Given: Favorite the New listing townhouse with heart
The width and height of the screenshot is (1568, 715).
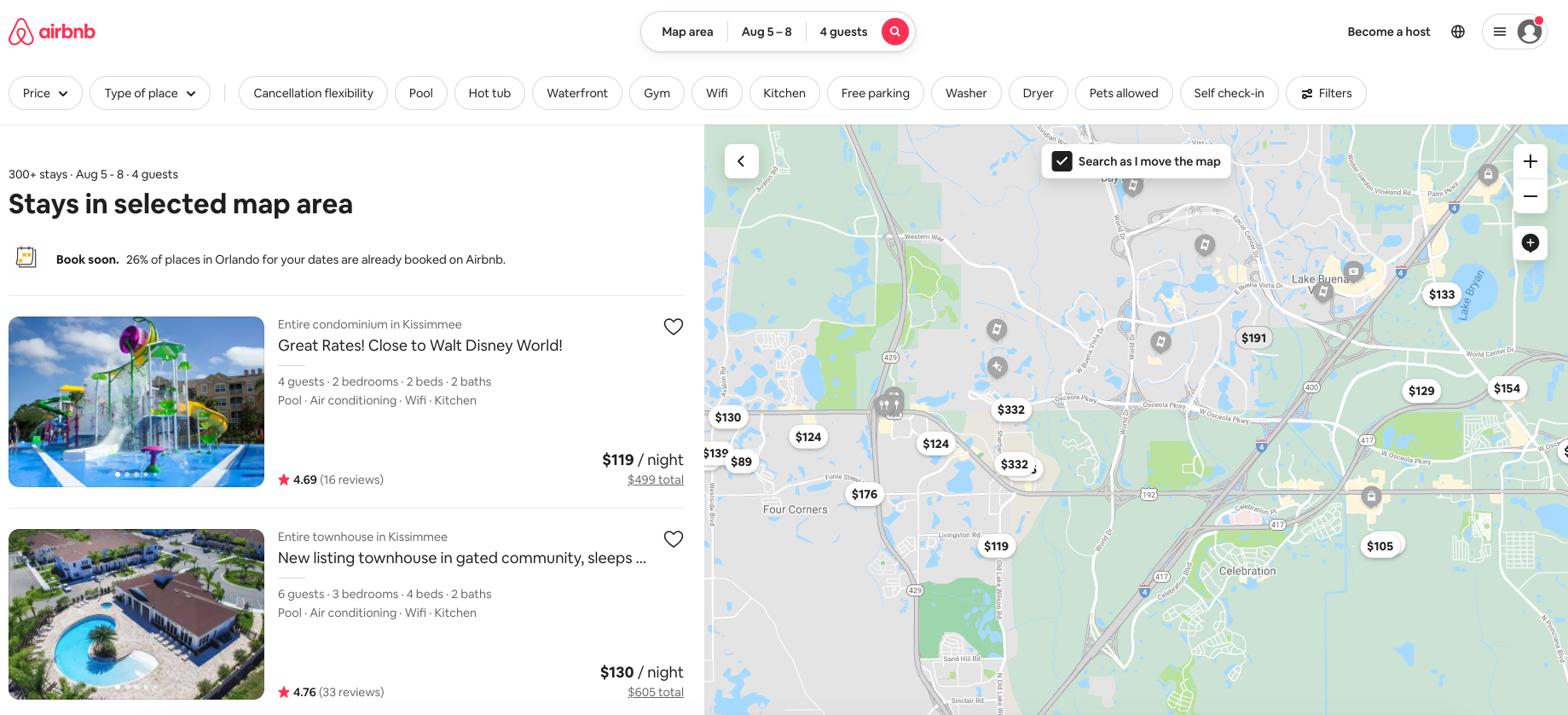Looking at the screenshot, I should 674,539.
